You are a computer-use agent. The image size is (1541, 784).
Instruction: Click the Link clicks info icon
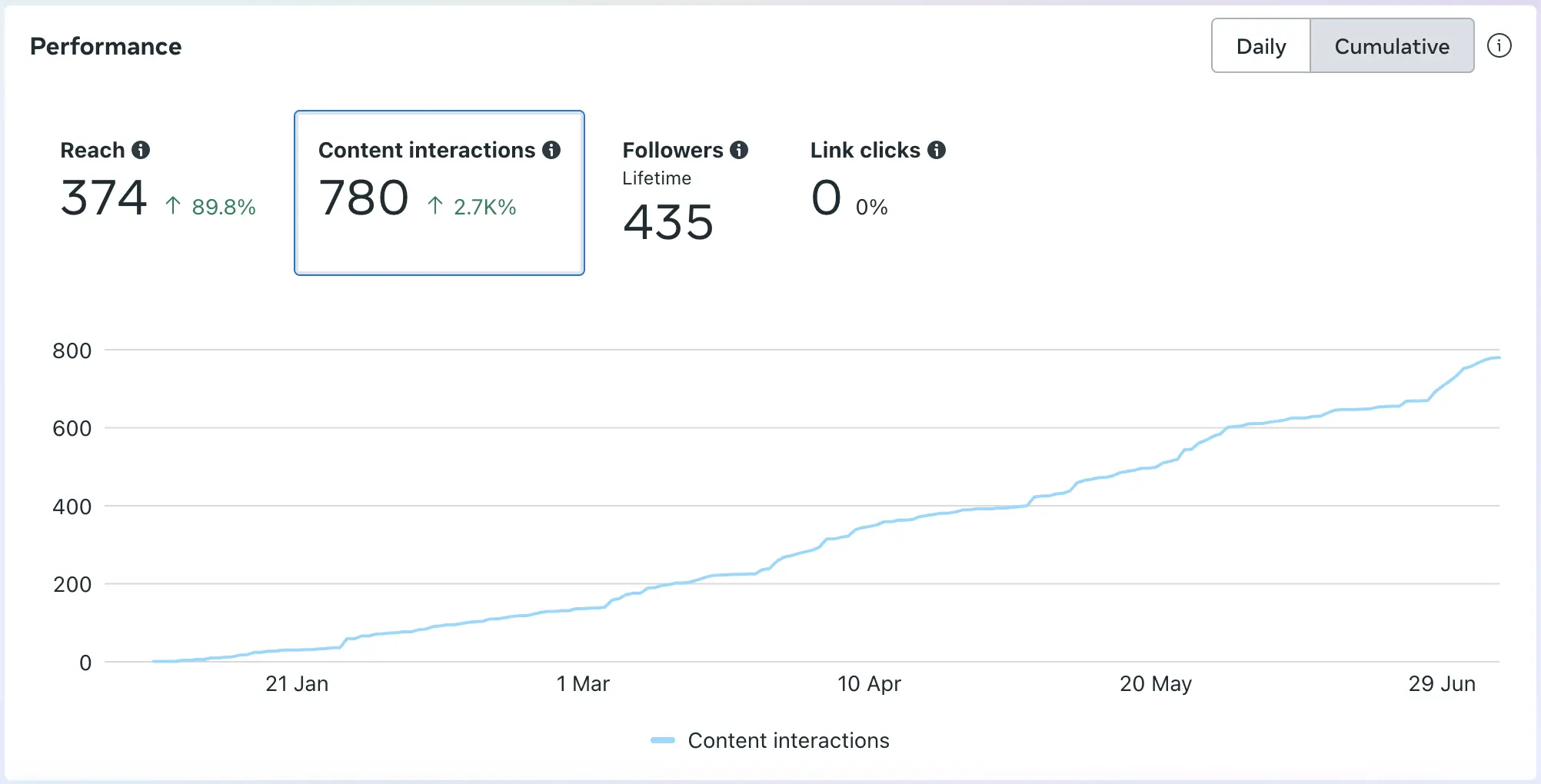click(x=937, y=150)
